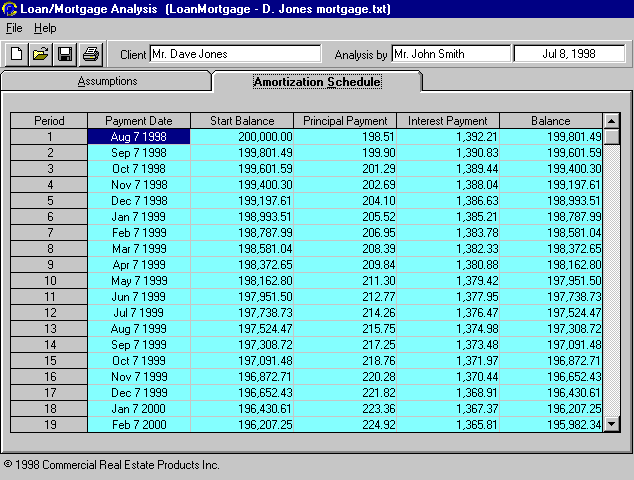Print the schedule with printer icon
634x480 pixels.
[x=91, y=54]
